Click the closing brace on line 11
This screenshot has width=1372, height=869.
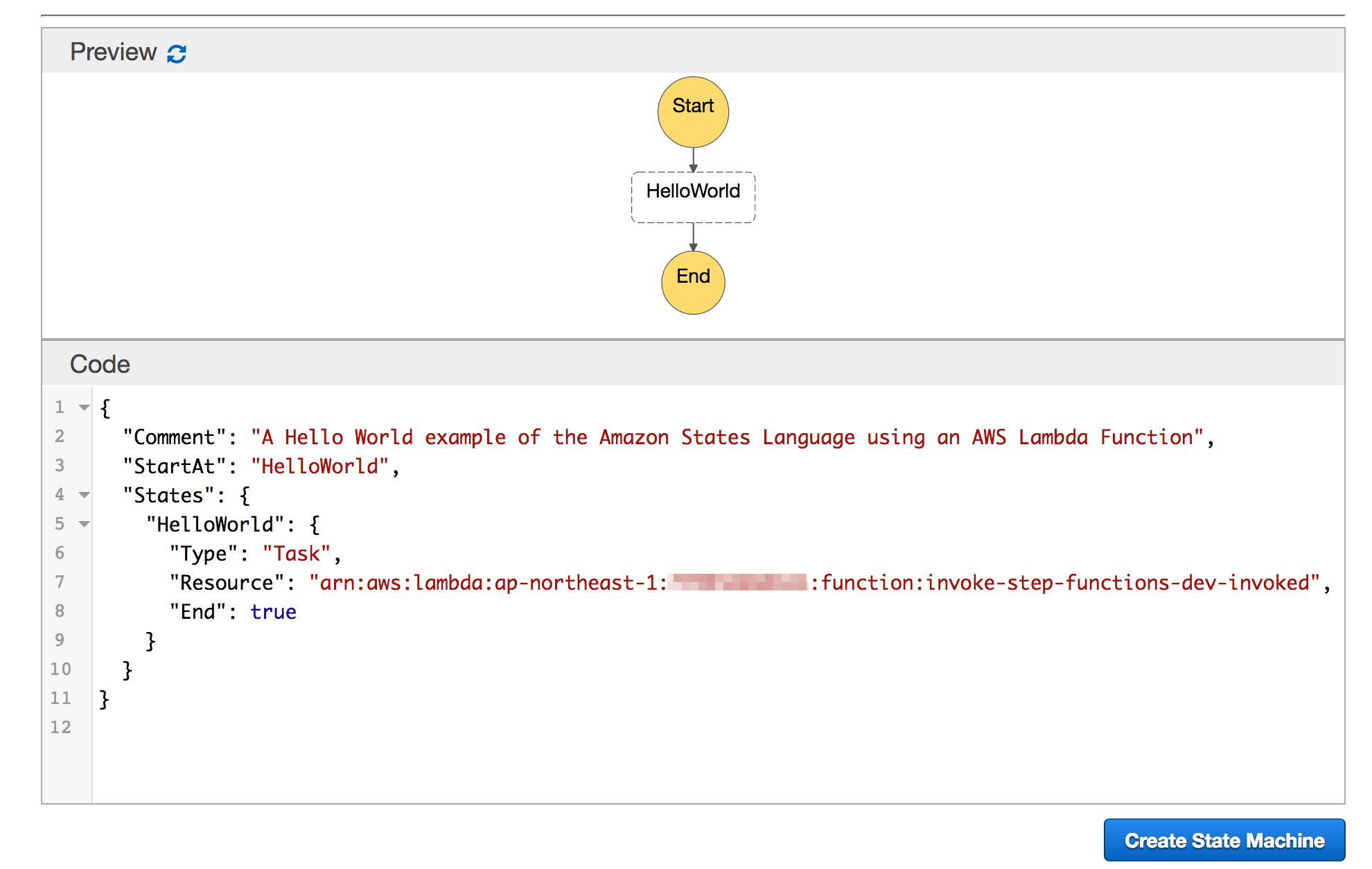coord(105,699)
